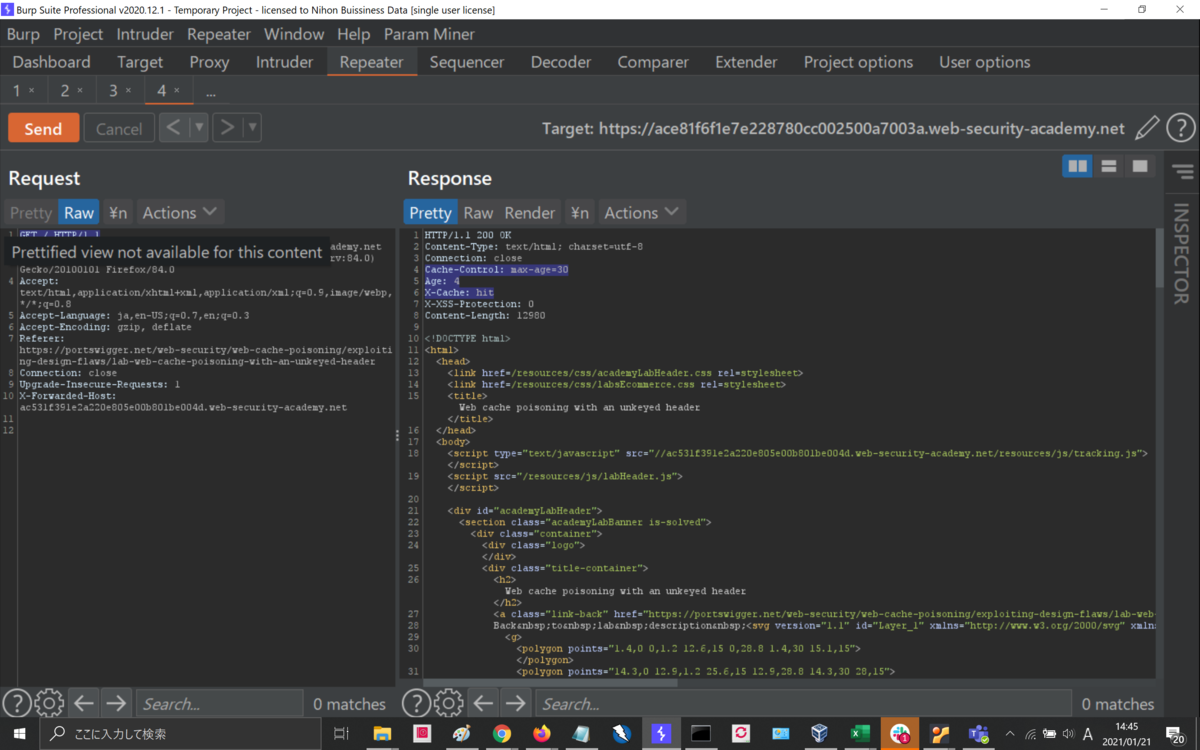Open the Windows Start menu
This screenshot has width=1200, height=750.
[x=19, y=734]
